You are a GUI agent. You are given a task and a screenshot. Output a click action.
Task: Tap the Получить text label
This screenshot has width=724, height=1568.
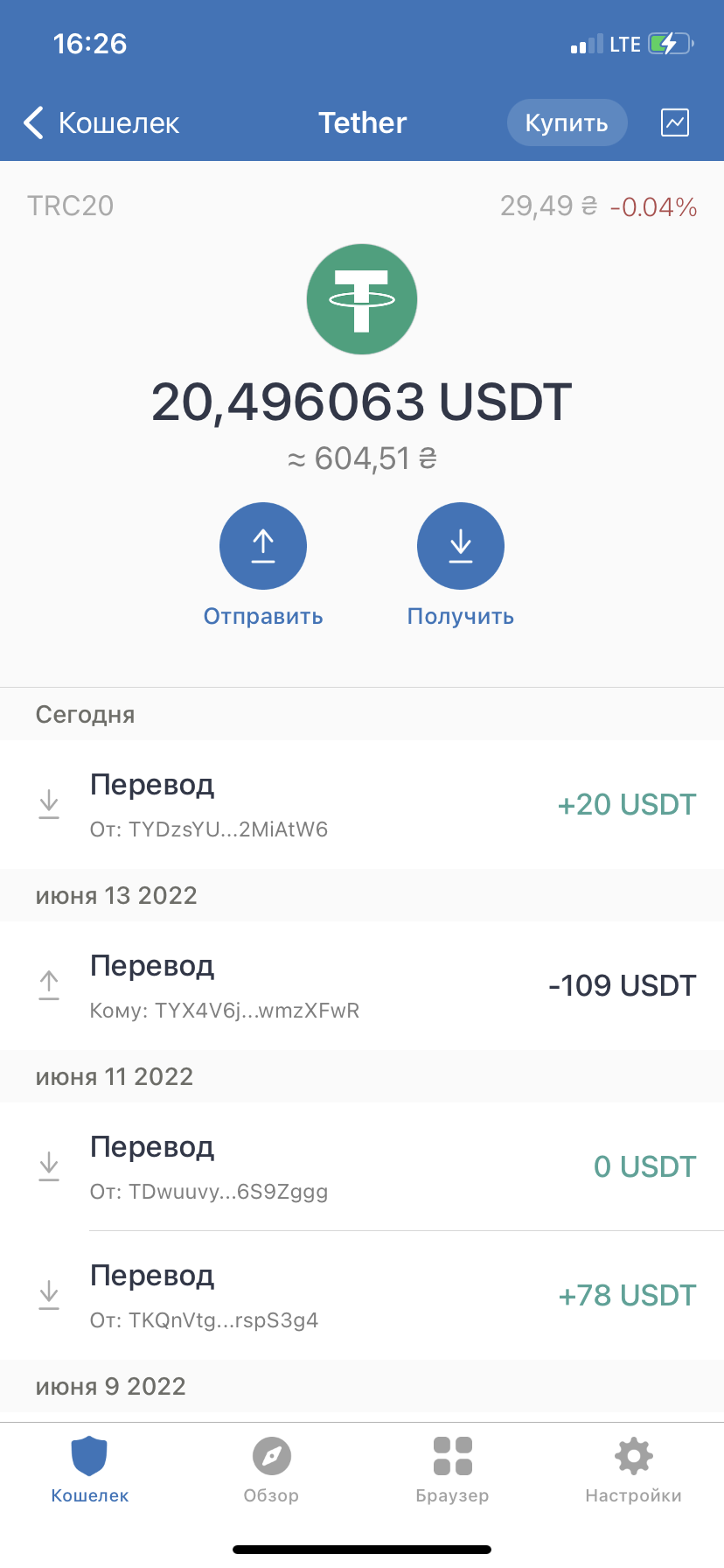pyautogui.click(x=461, y=617)
